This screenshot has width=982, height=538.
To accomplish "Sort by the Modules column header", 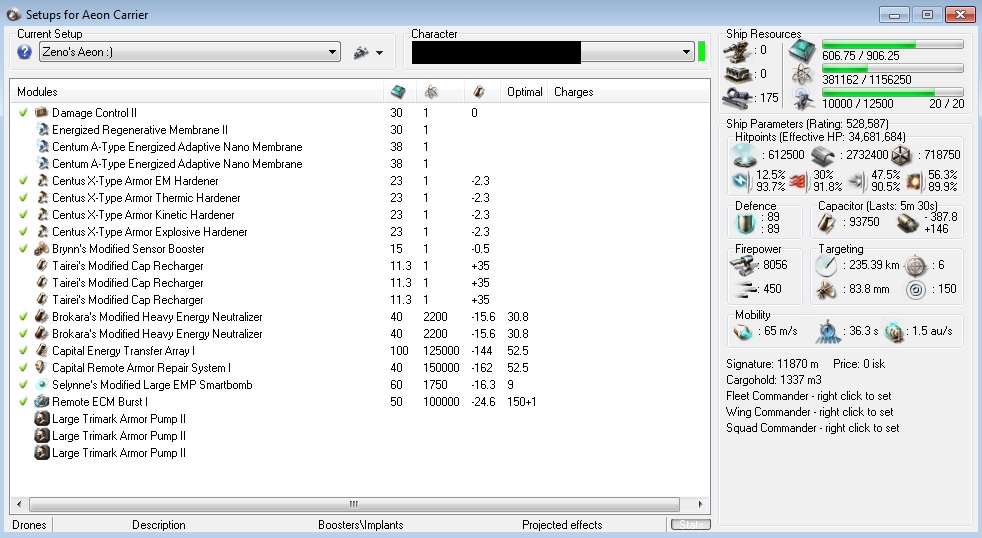I will pyautogui.click(x=37, y=92).
